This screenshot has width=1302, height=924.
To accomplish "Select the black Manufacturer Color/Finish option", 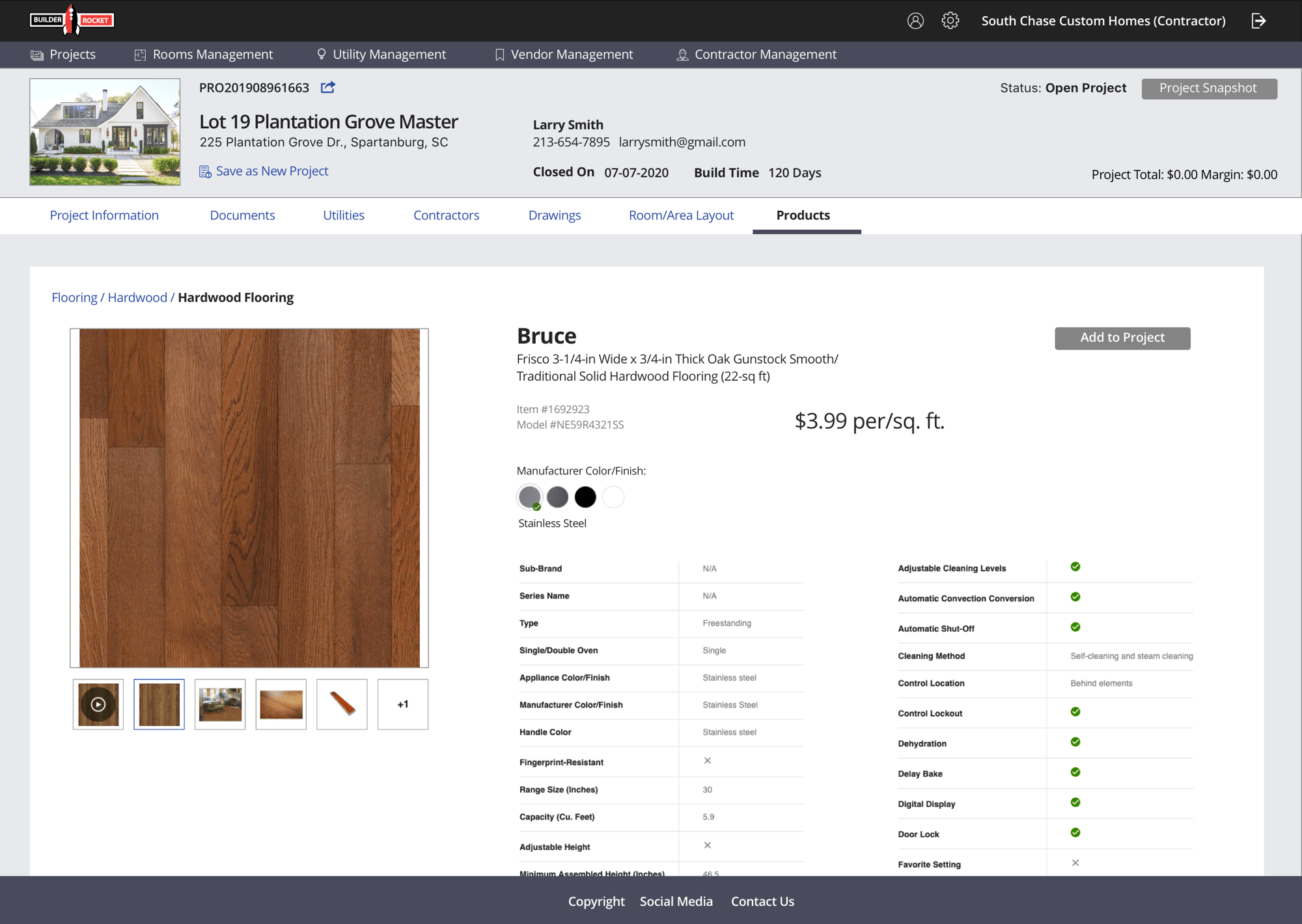I will [x=585, y=496].
